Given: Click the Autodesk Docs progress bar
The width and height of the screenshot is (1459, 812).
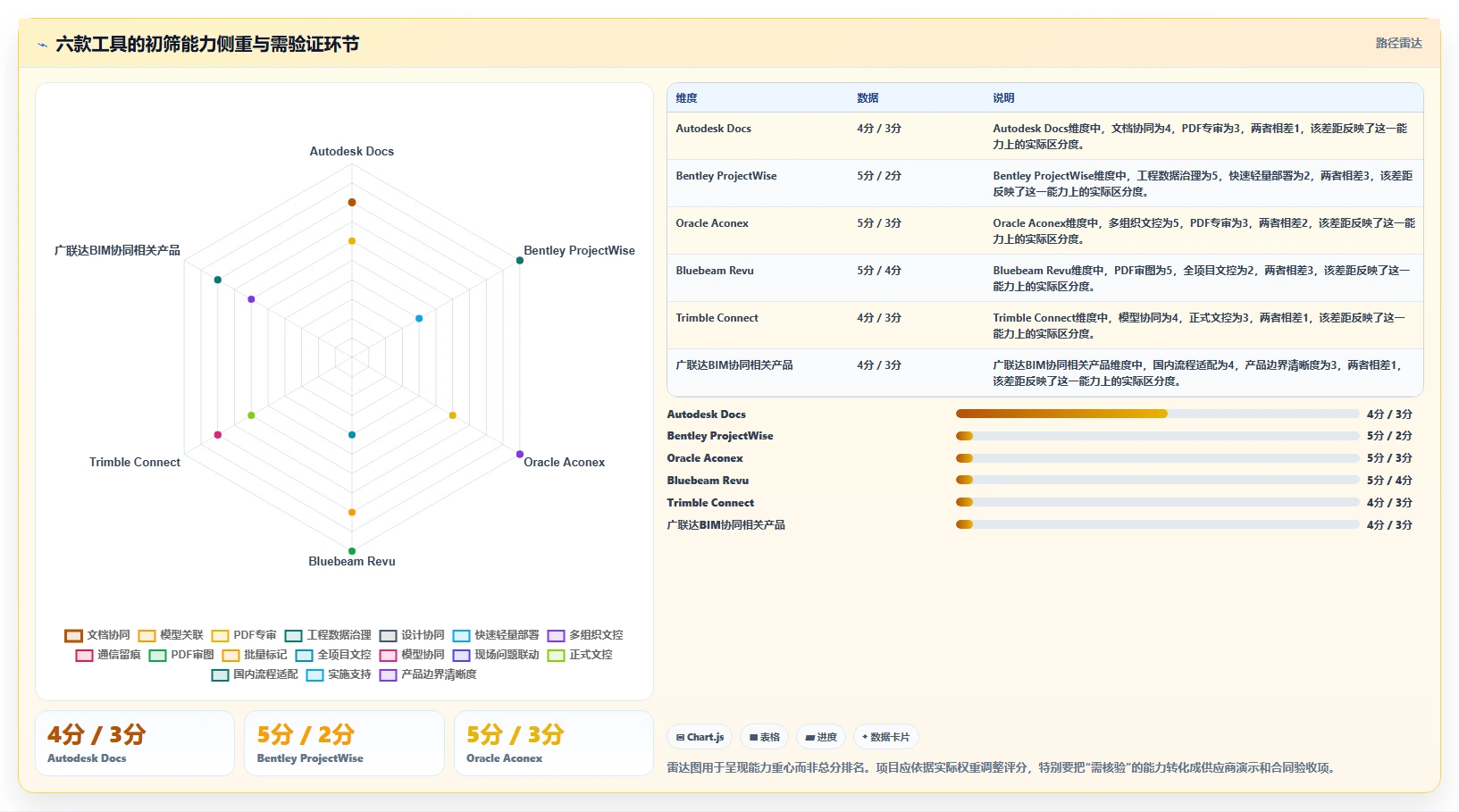Looking at the screenshot, I should 1157,414.
